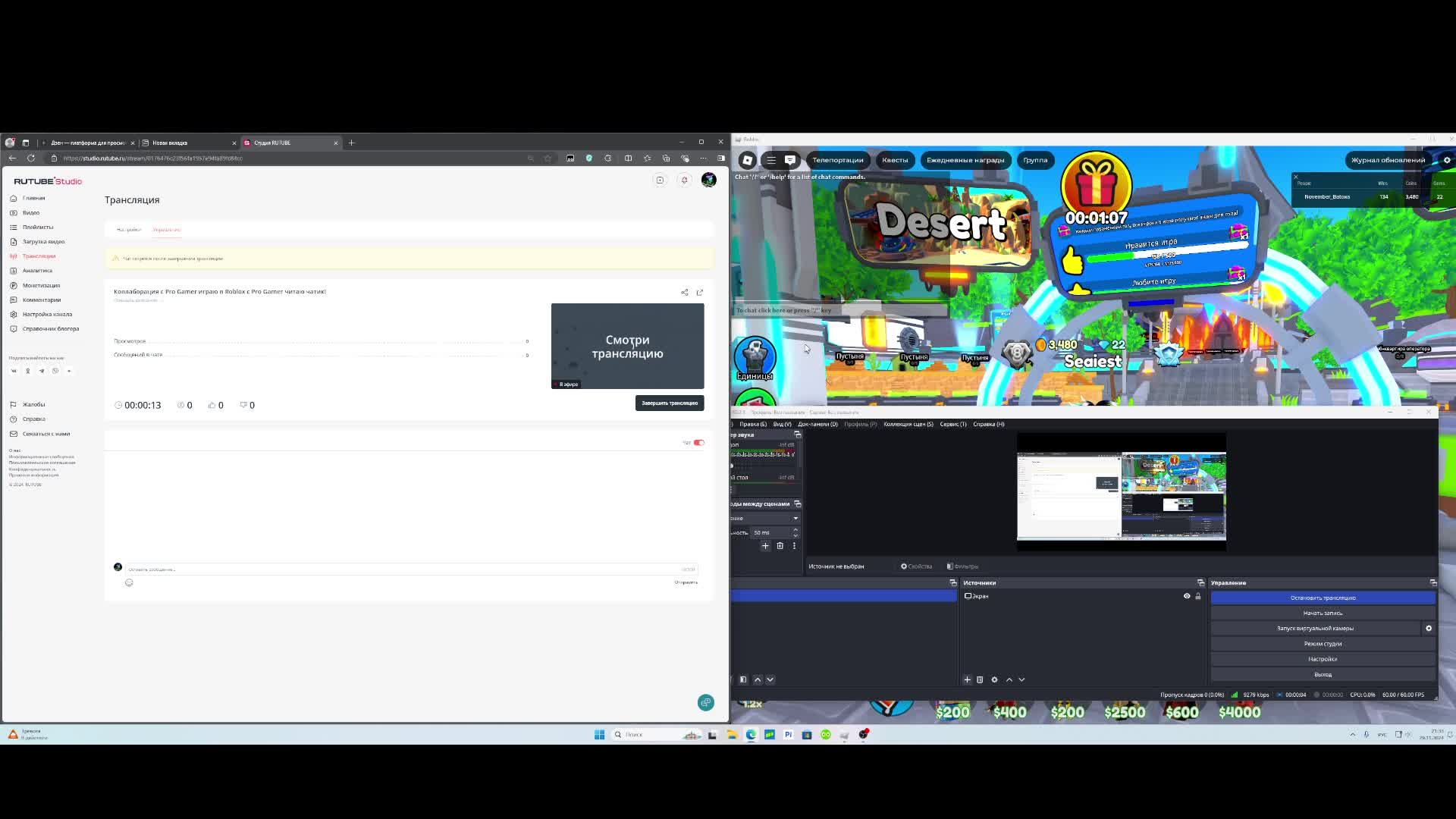
Task: Open Журнал обновлений in Roblox
Action: (x=1388, y=160)
